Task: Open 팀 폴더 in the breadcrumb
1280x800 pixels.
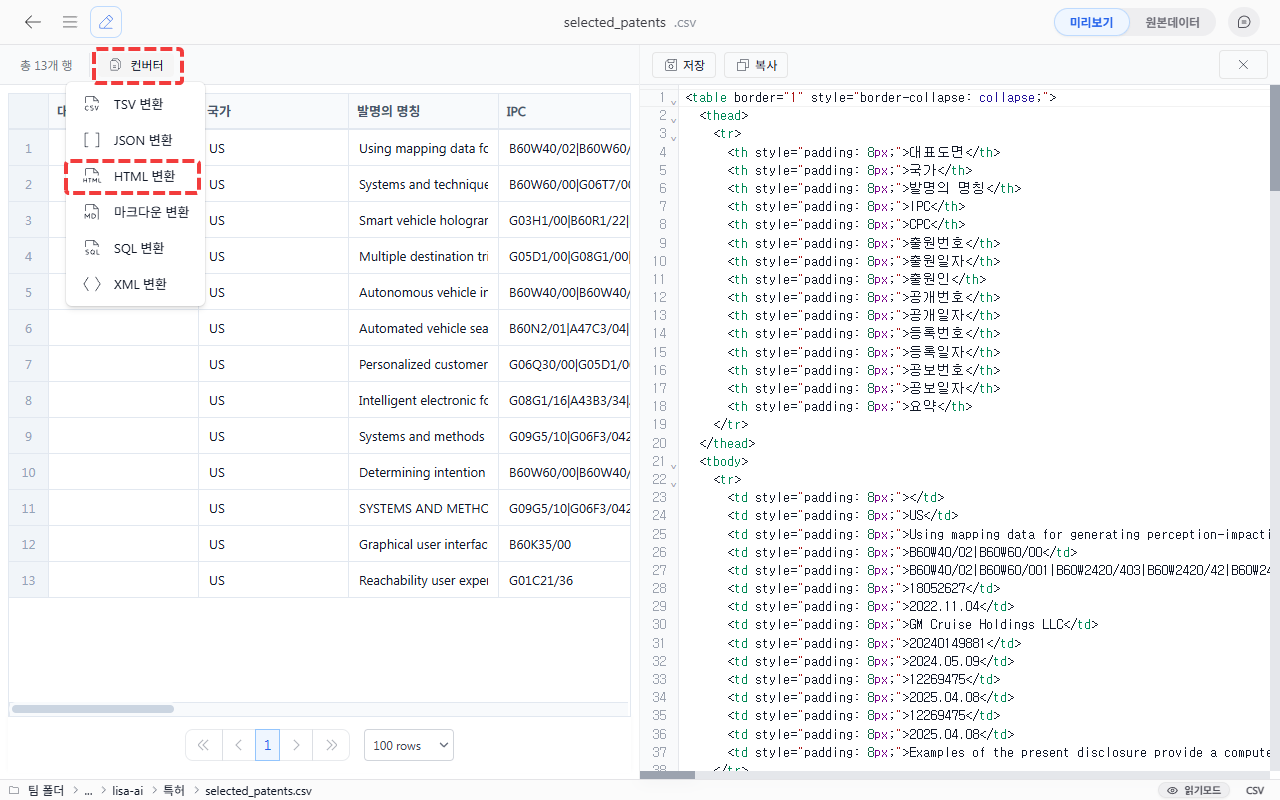Action: [35, 790]
